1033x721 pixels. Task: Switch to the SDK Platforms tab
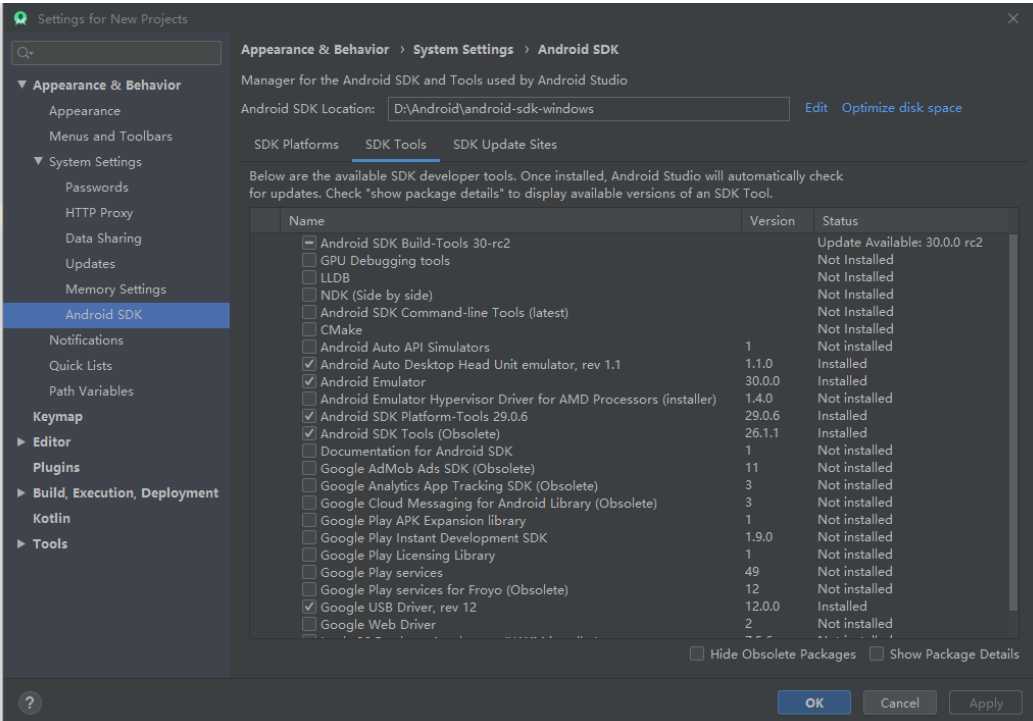(x=296, y=144)
